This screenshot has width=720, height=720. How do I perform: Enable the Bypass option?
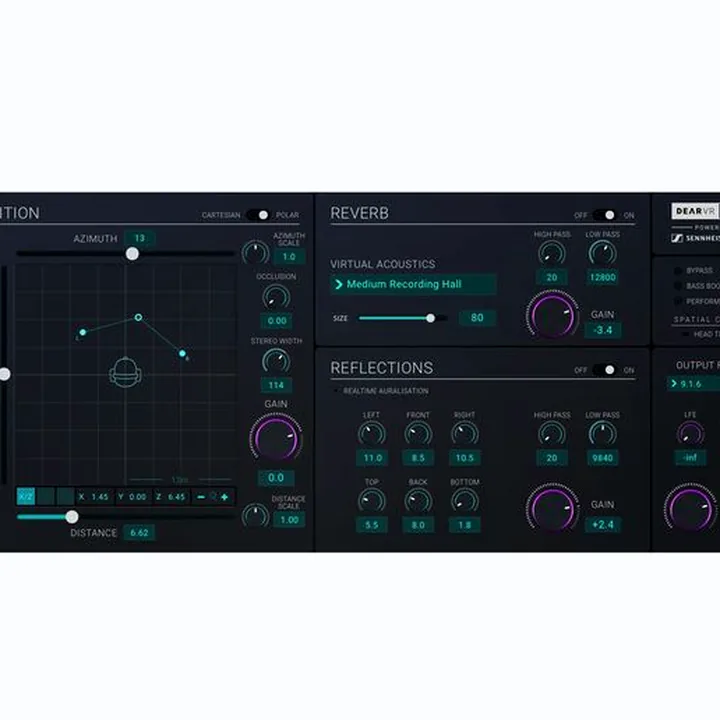coord(678,270)
